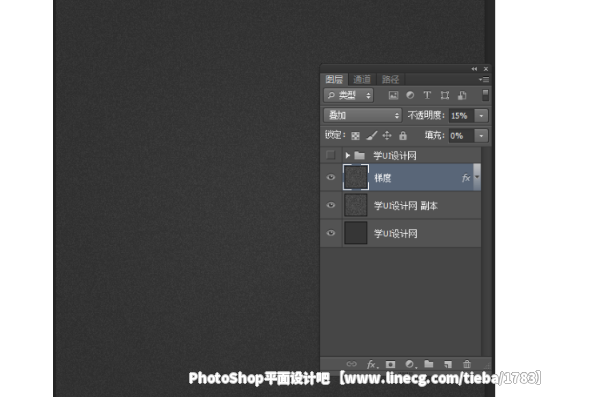Create a new layer
The width and height of the screenshot is (597, 397).
[448, 364]
